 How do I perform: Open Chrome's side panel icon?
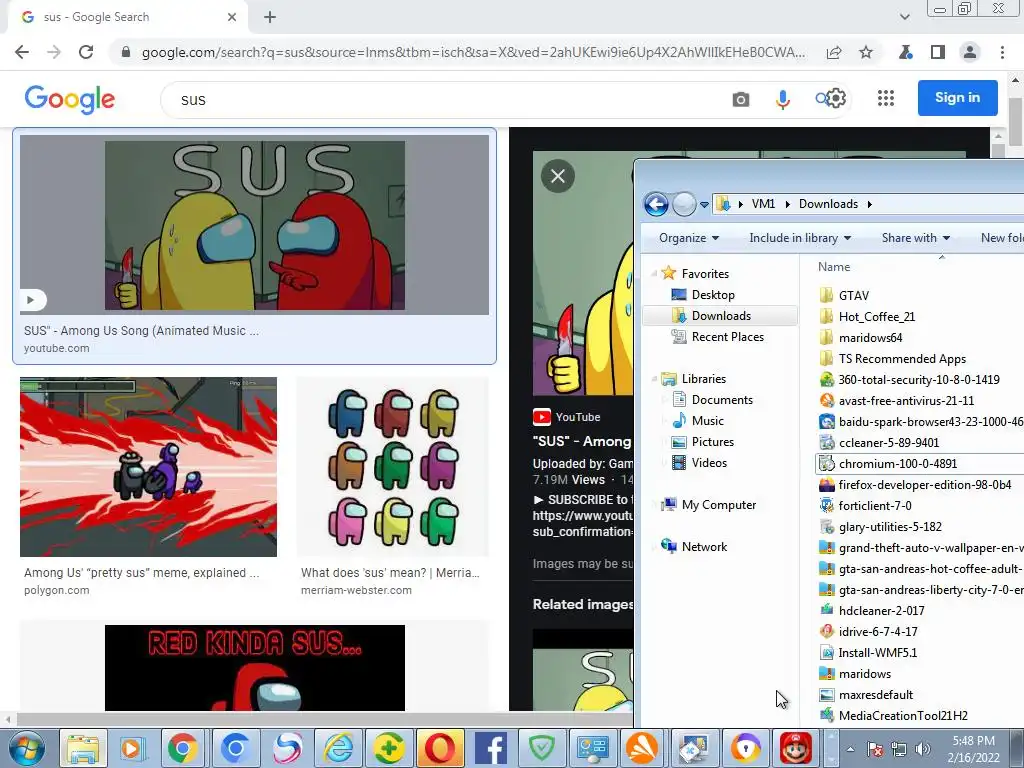938,52
